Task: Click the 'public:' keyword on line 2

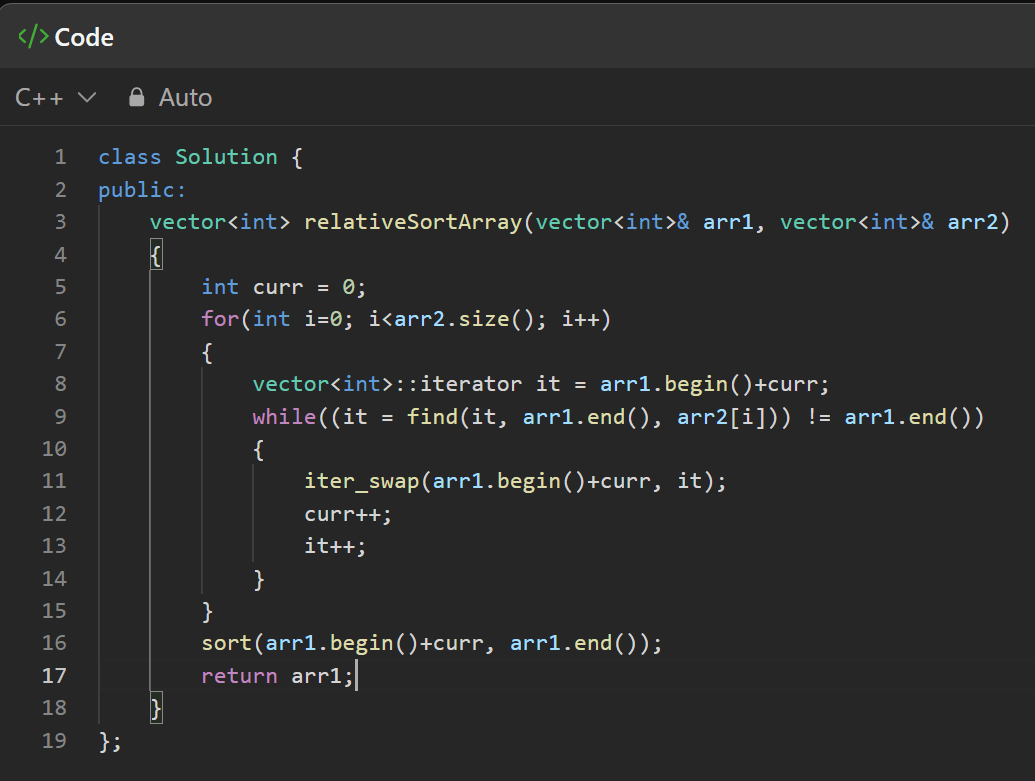Action: point(142,190)
